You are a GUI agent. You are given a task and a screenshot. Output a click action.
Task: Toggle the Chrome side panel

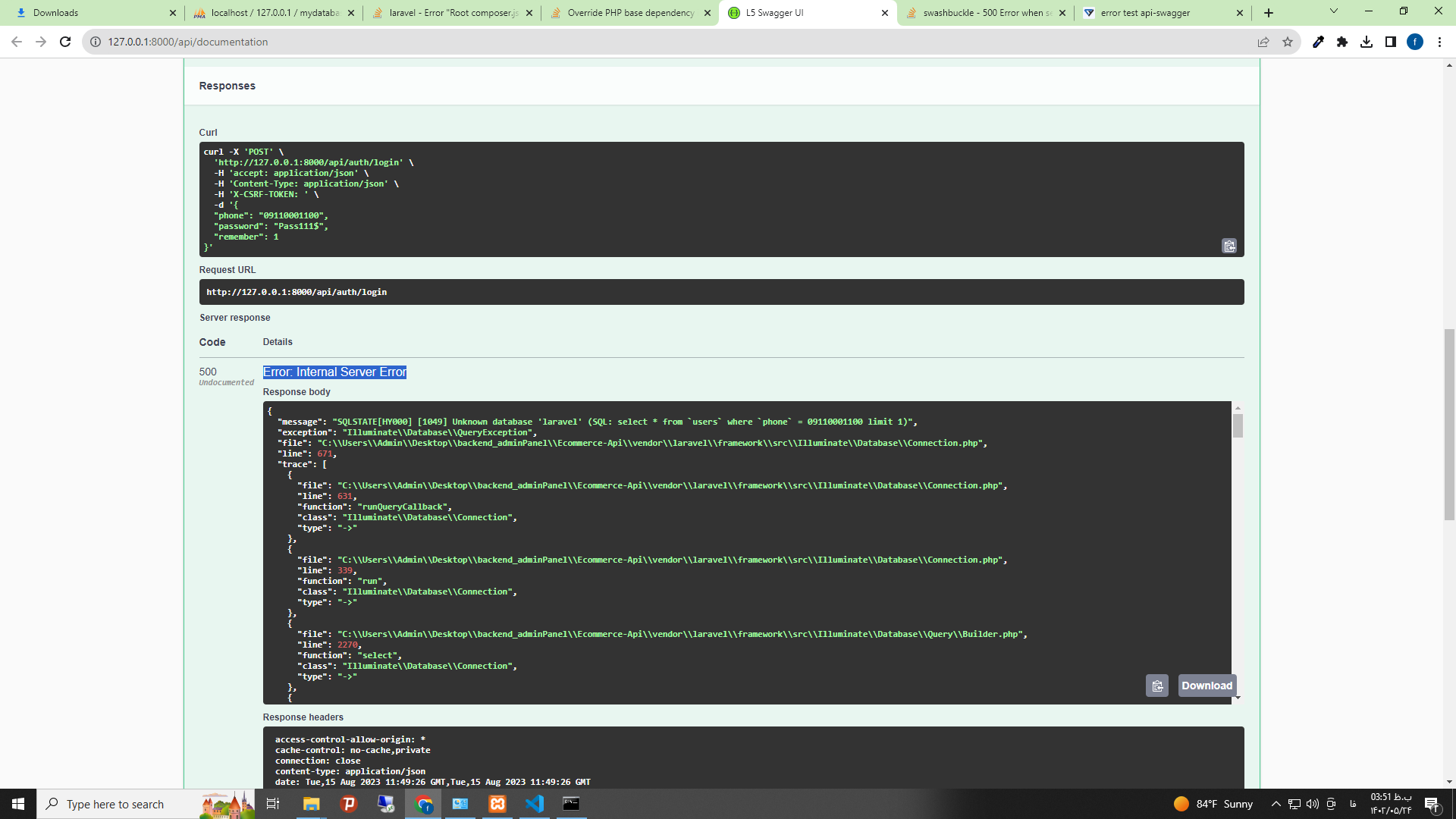1390,42
